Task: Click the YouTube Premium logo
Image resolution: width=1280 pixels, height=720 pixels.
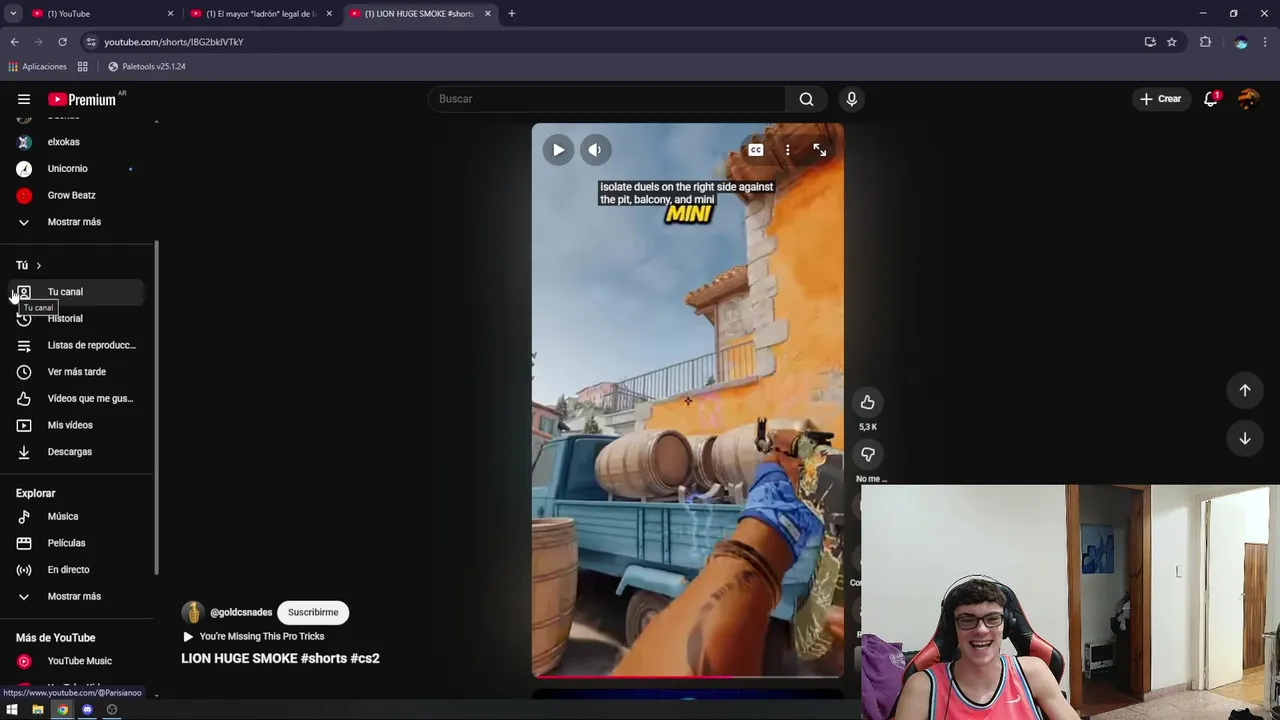Action: click(82, 99)
